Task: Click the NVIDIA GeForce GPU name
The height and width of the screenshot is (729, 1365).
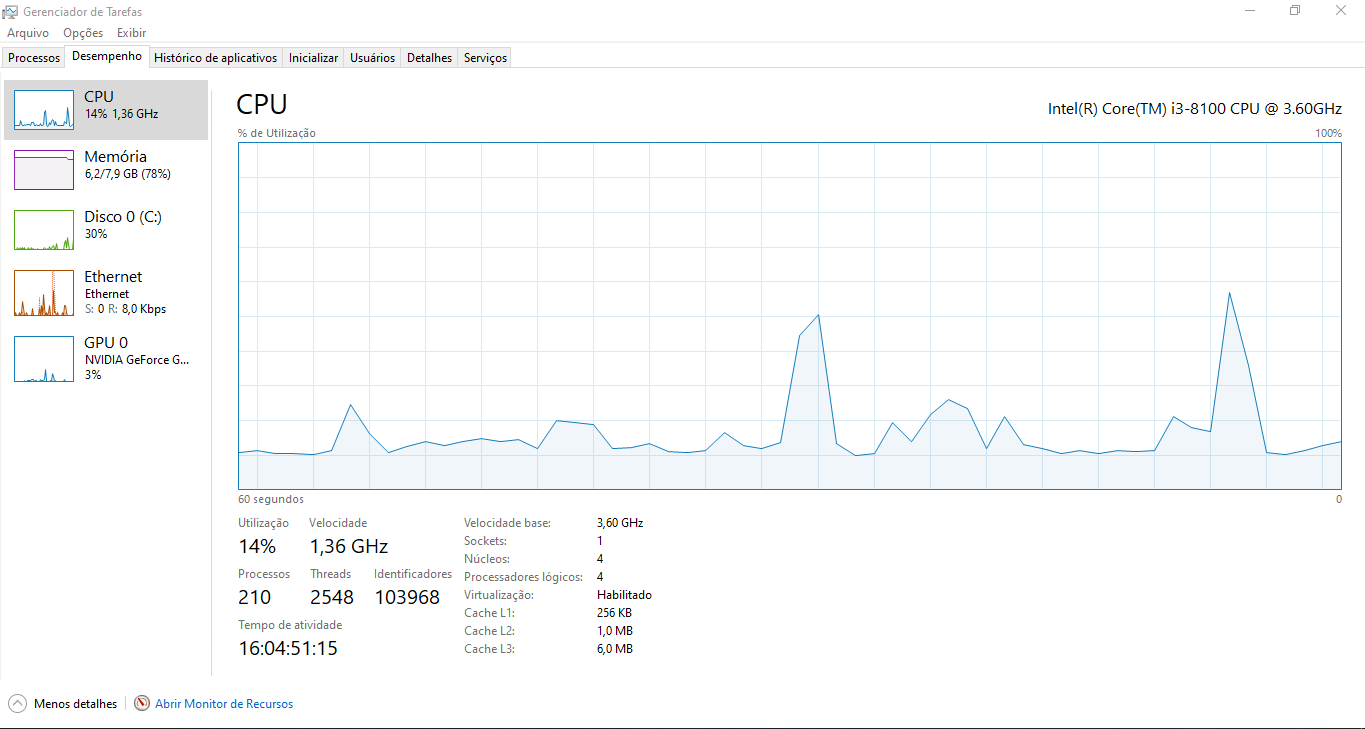Action: click(136, 360)
